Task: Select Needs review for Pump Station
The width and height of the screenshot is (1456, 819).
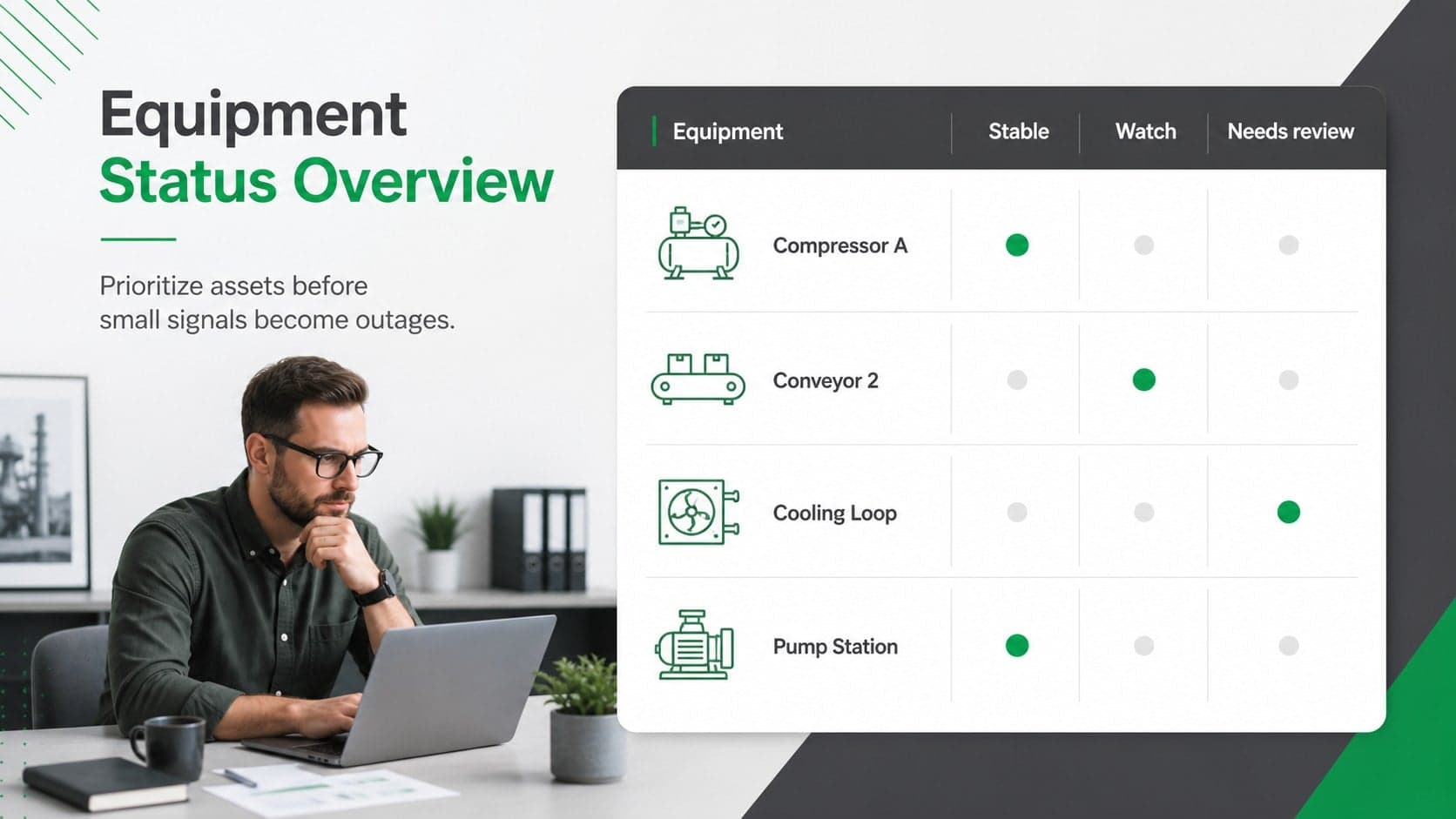Action: (x=1289, y=646)
